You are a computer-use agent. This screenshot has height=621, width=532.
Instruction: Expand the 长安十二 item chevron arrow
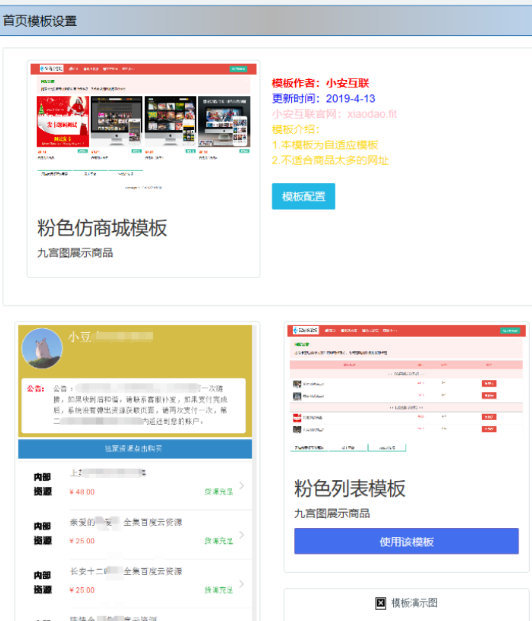[242, 584]
